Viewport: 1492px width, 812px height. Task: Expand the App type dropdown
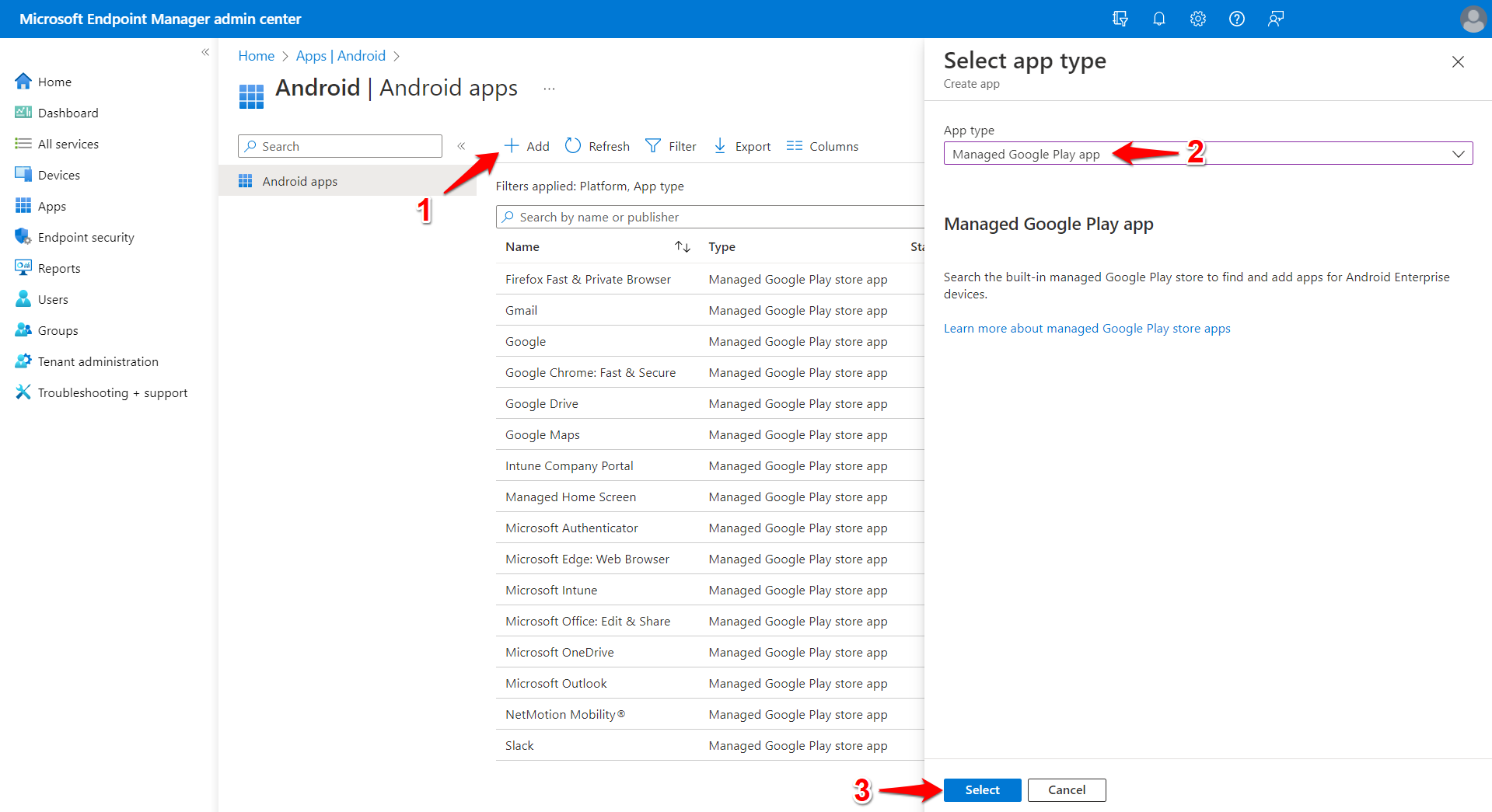[x=1208, y=153]
